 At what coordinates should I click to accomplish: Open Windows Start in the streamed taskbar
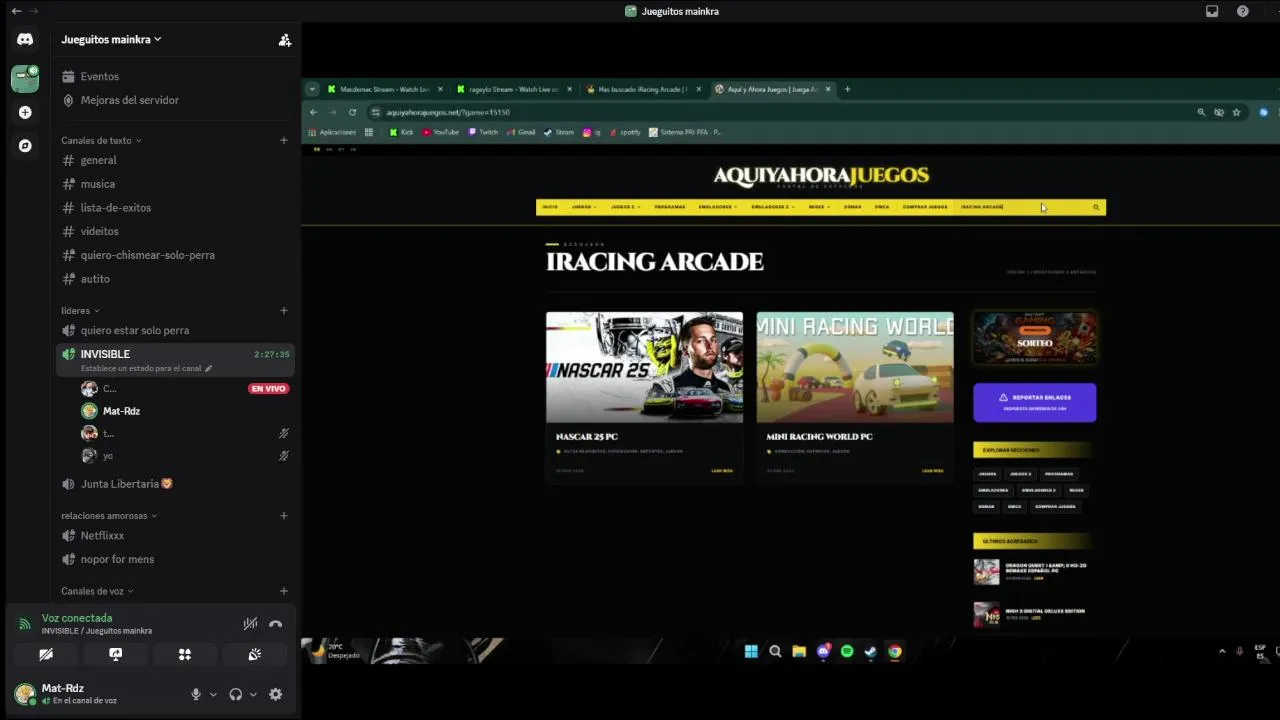[x=751, y=651]
